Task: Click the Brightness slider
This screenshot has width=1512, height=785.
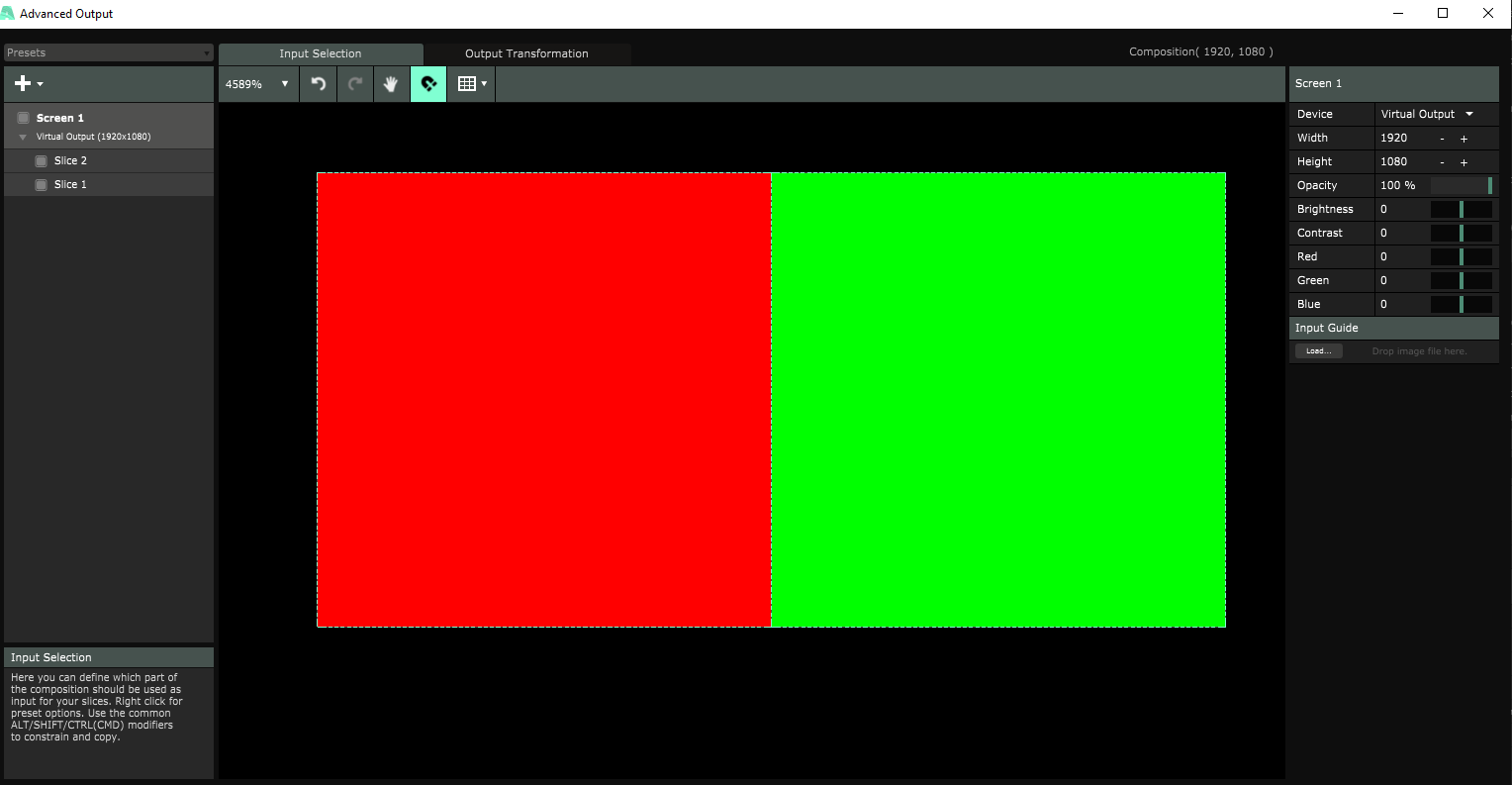Action: [x=1461, y=209]
